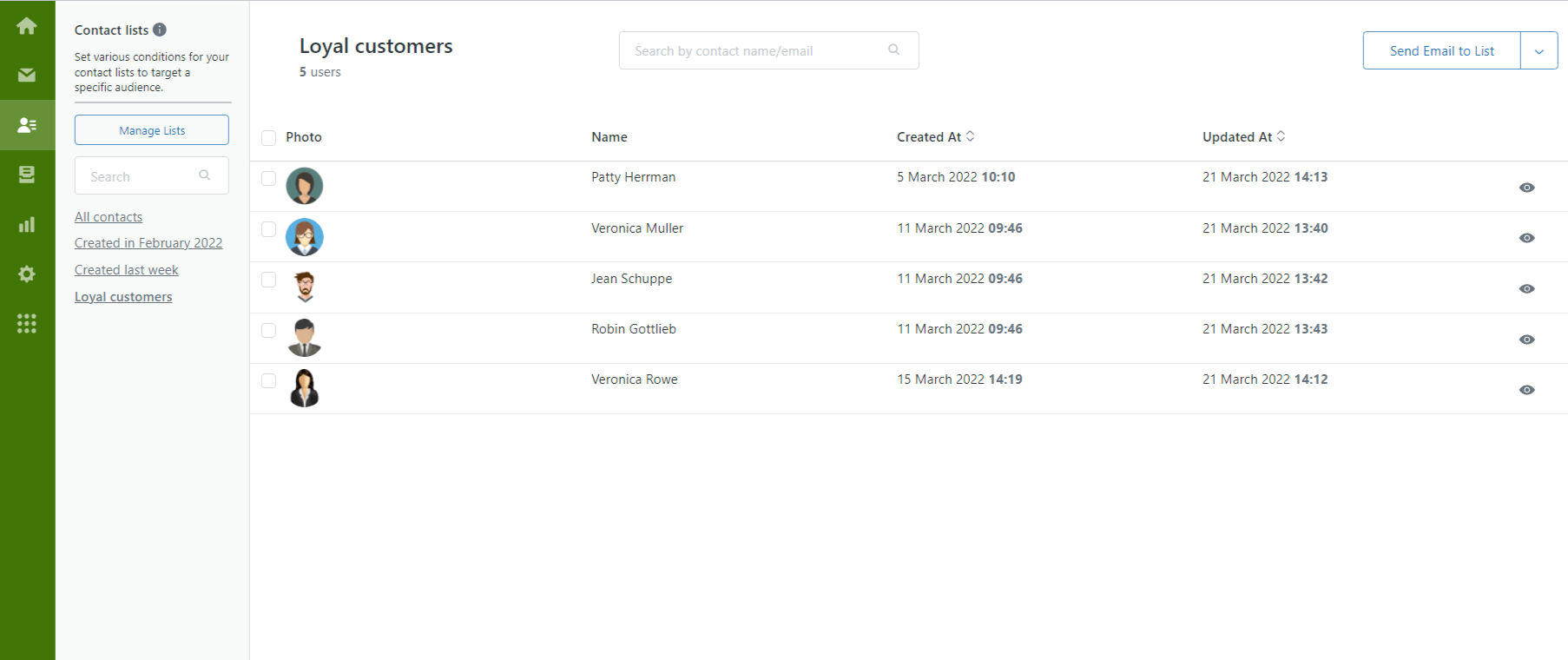The width and height of the screenshot is (1568, 660).
Task: Check the box for Jean Schuppe
Action: pyautogui.click(x=269, y=280)
